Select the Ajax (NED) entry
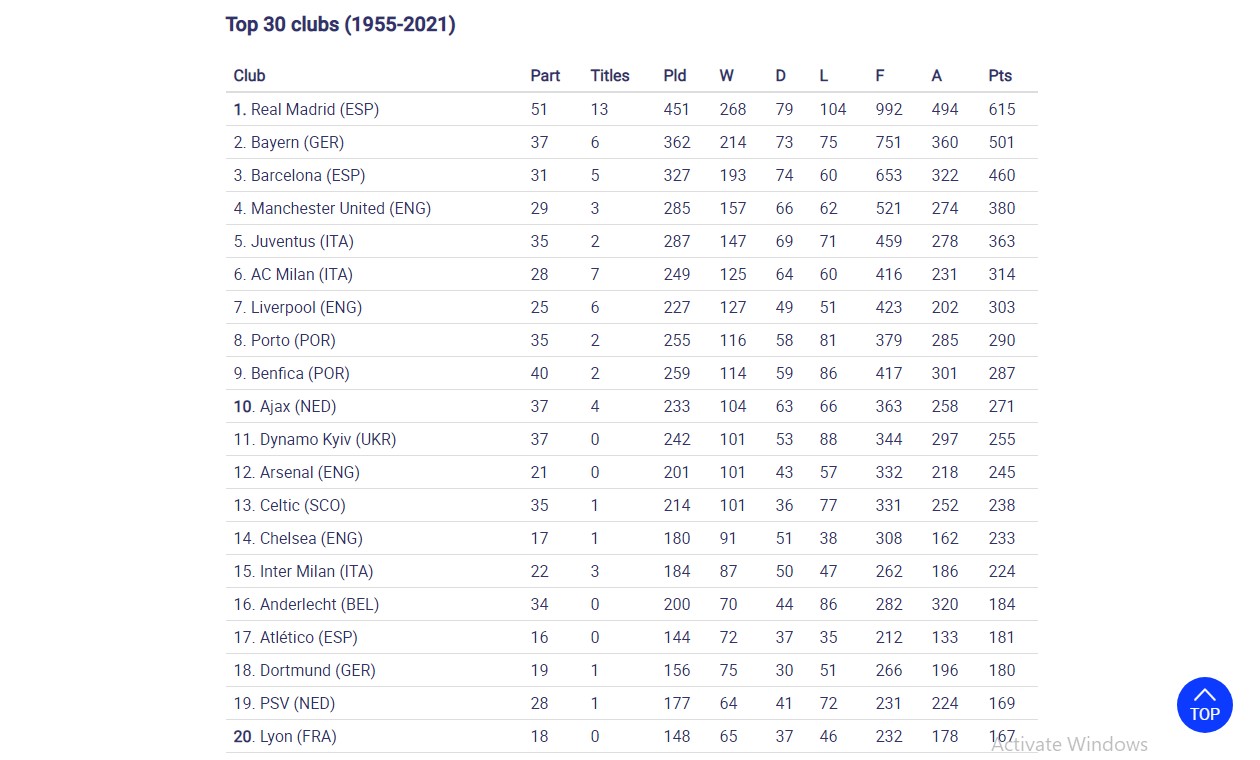This screenshot has width=1260, height=760. coord(297,406)
